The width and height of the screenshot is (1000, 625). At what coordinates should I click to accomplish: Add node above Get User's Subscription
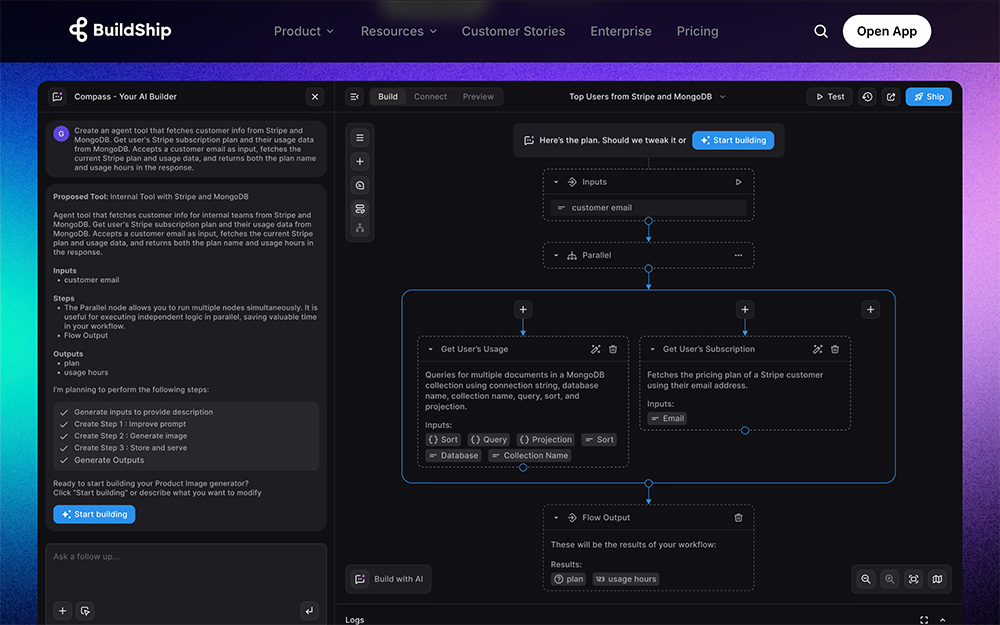click(x=745, y=310)
